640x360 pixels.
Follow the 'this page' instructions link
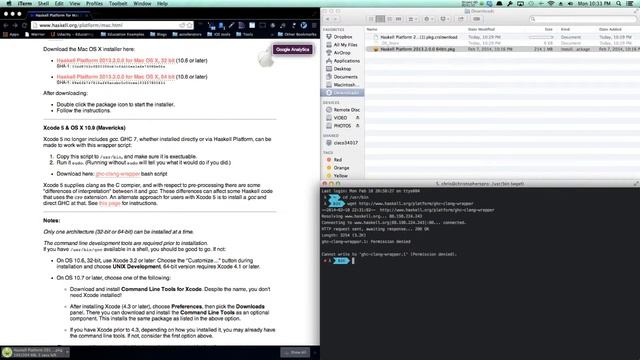109,203
